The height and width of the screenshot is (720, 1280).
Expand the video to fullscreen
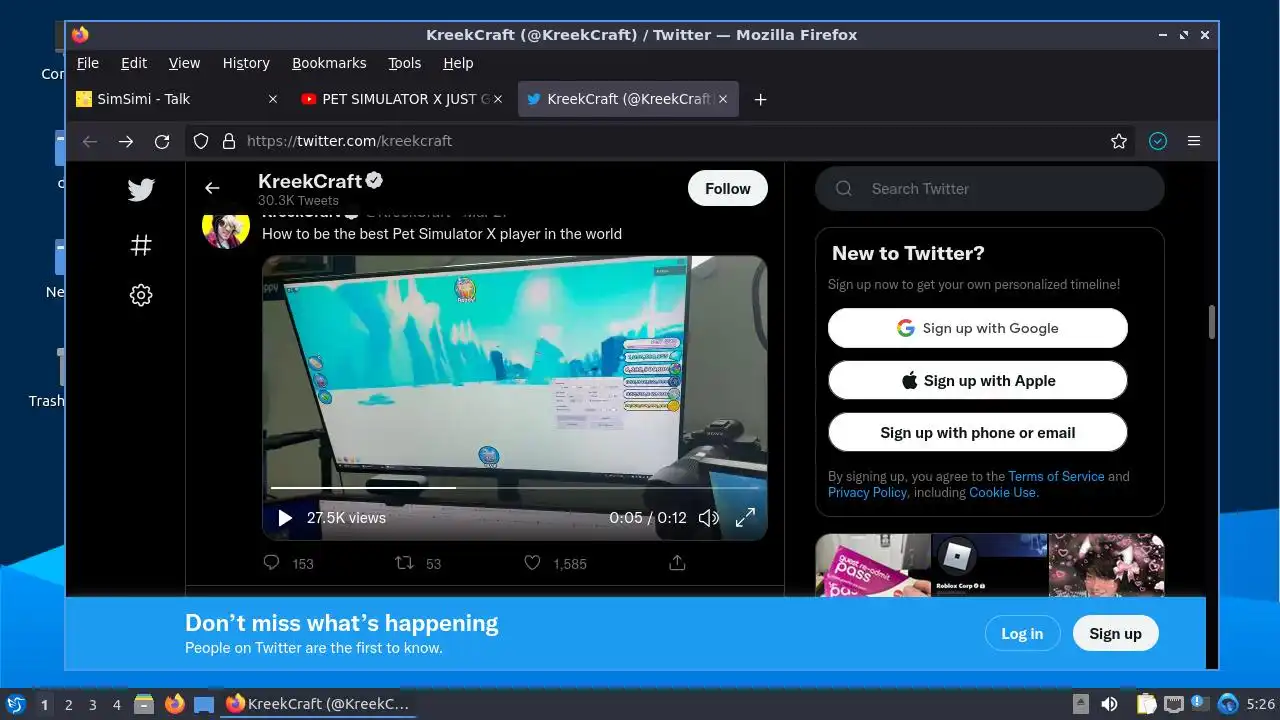coord(745,518)
